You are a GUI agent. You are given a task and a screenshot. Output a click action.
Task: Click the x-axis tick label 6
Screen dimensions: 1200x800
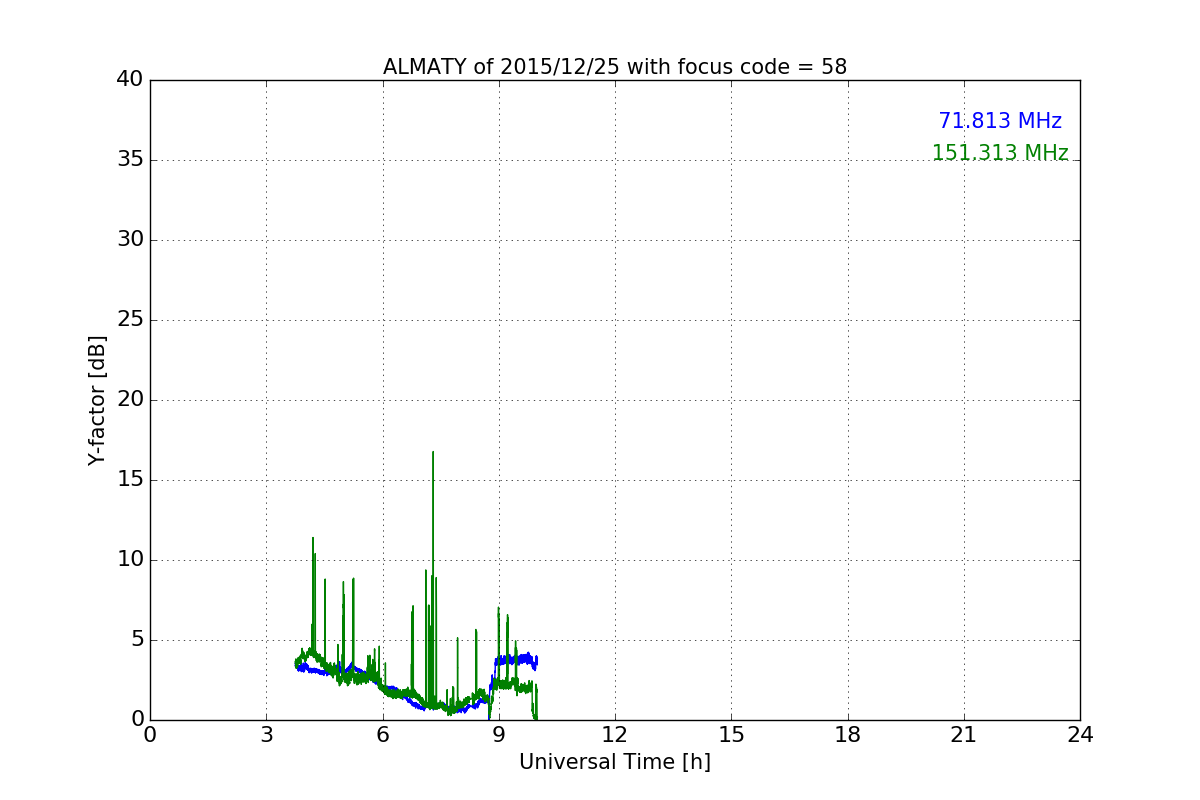pyautogui.click(x=383, y=735)
